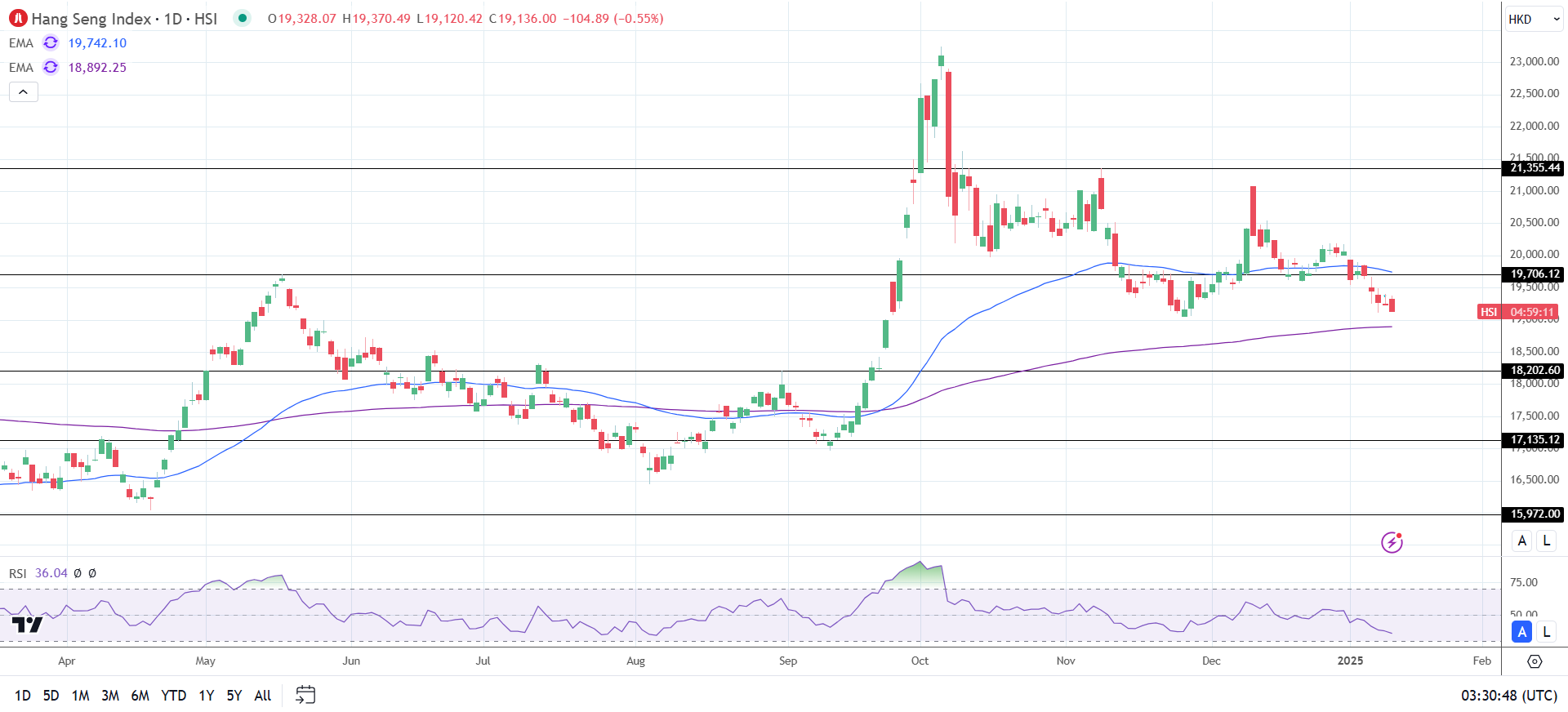Click the Hang Seng Index logo icon

point(18,18)
